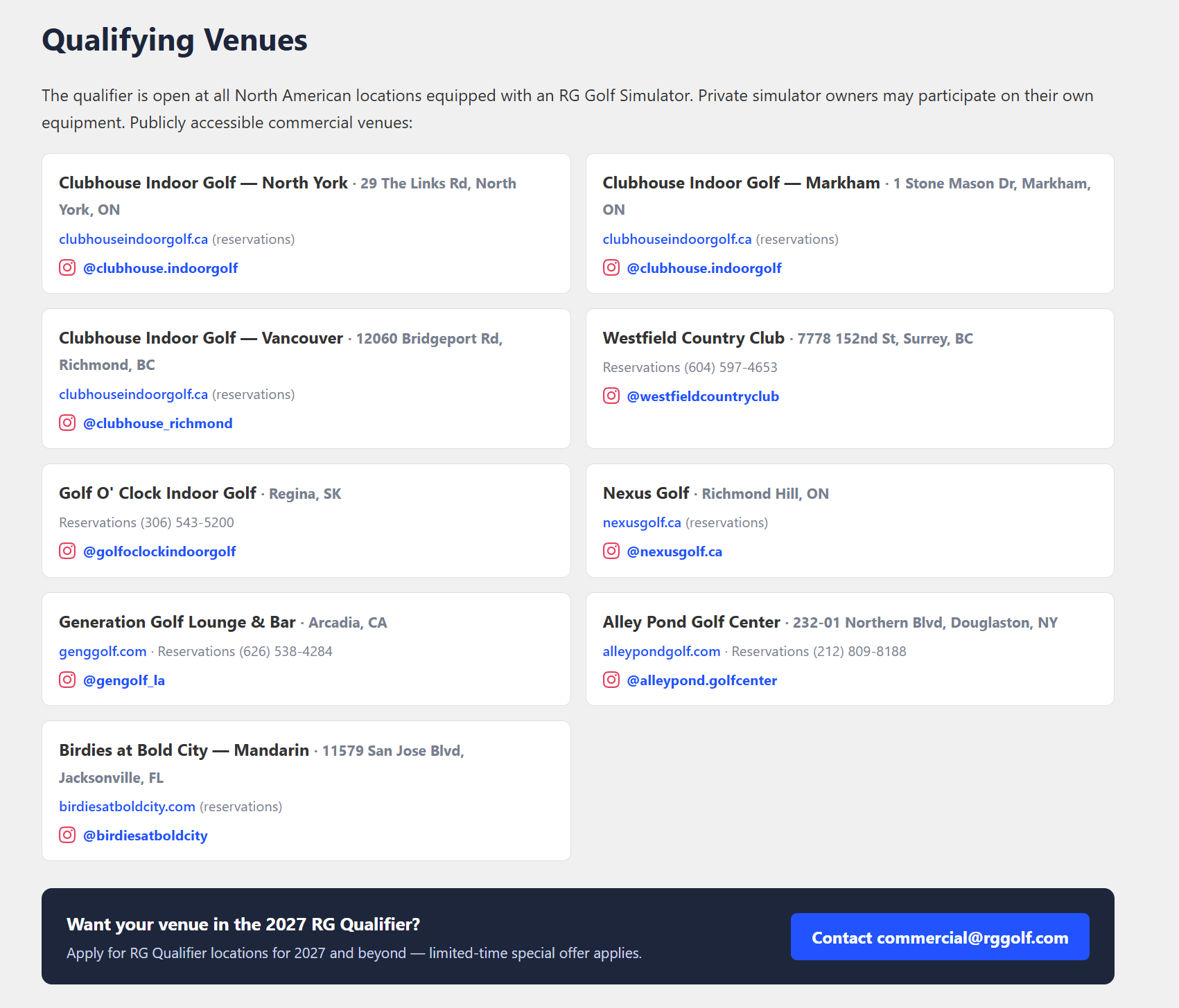Click Instagram icon beside @clubhouse_richmond
Image resolution: width=1179 pixels, height=1008 pixels.
point(67,423)
